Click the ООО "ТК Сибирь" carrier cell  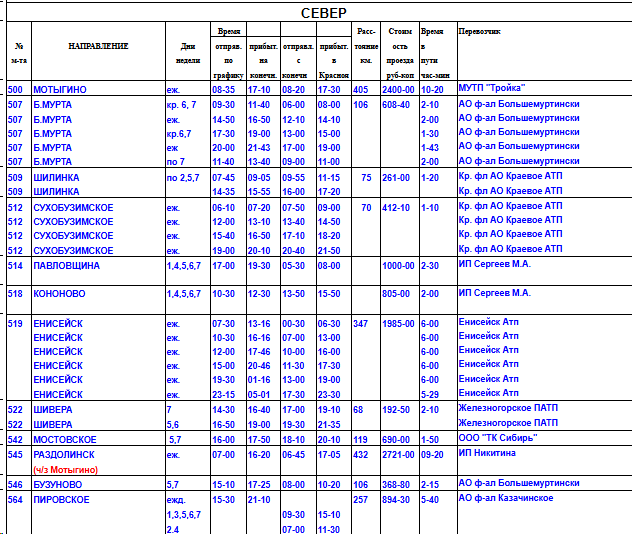pos(498,438)
